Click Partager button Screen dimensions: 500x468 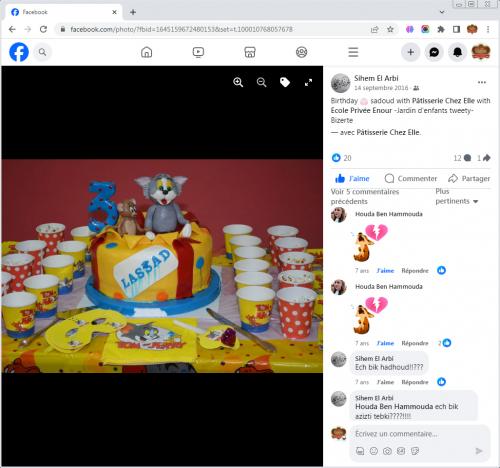tap(469, 179)
